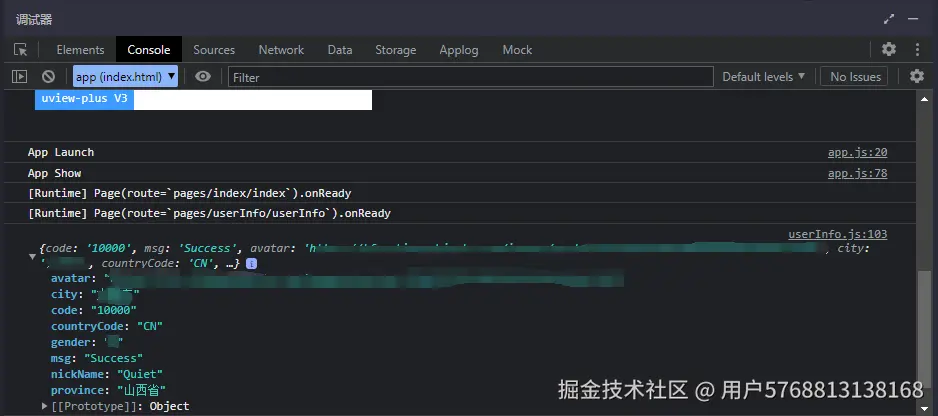Screen dimensions: 938x416
Task: Open the Sources tab
Action: click(214, 50)
